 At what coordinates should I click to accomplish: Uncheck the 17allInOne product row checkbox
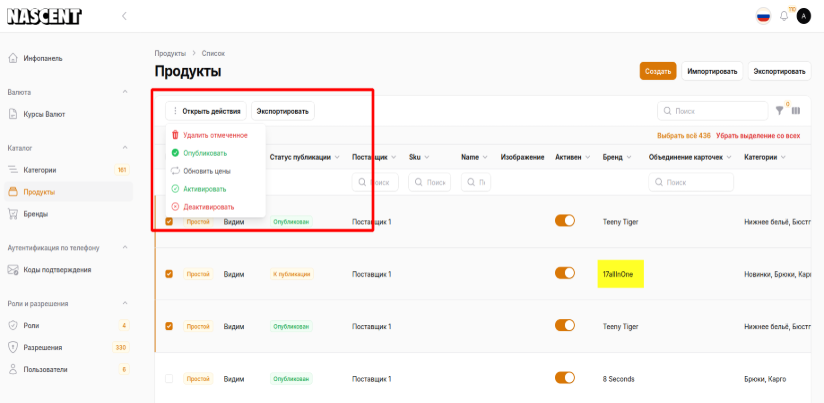coord(169,274)
